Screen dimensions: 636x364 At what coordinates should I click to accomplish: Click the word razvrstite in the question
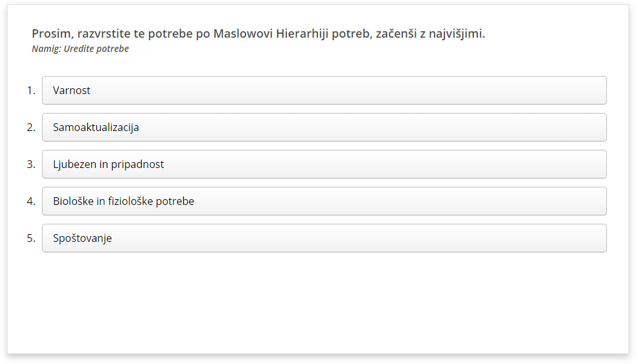(x=104, y=34)
